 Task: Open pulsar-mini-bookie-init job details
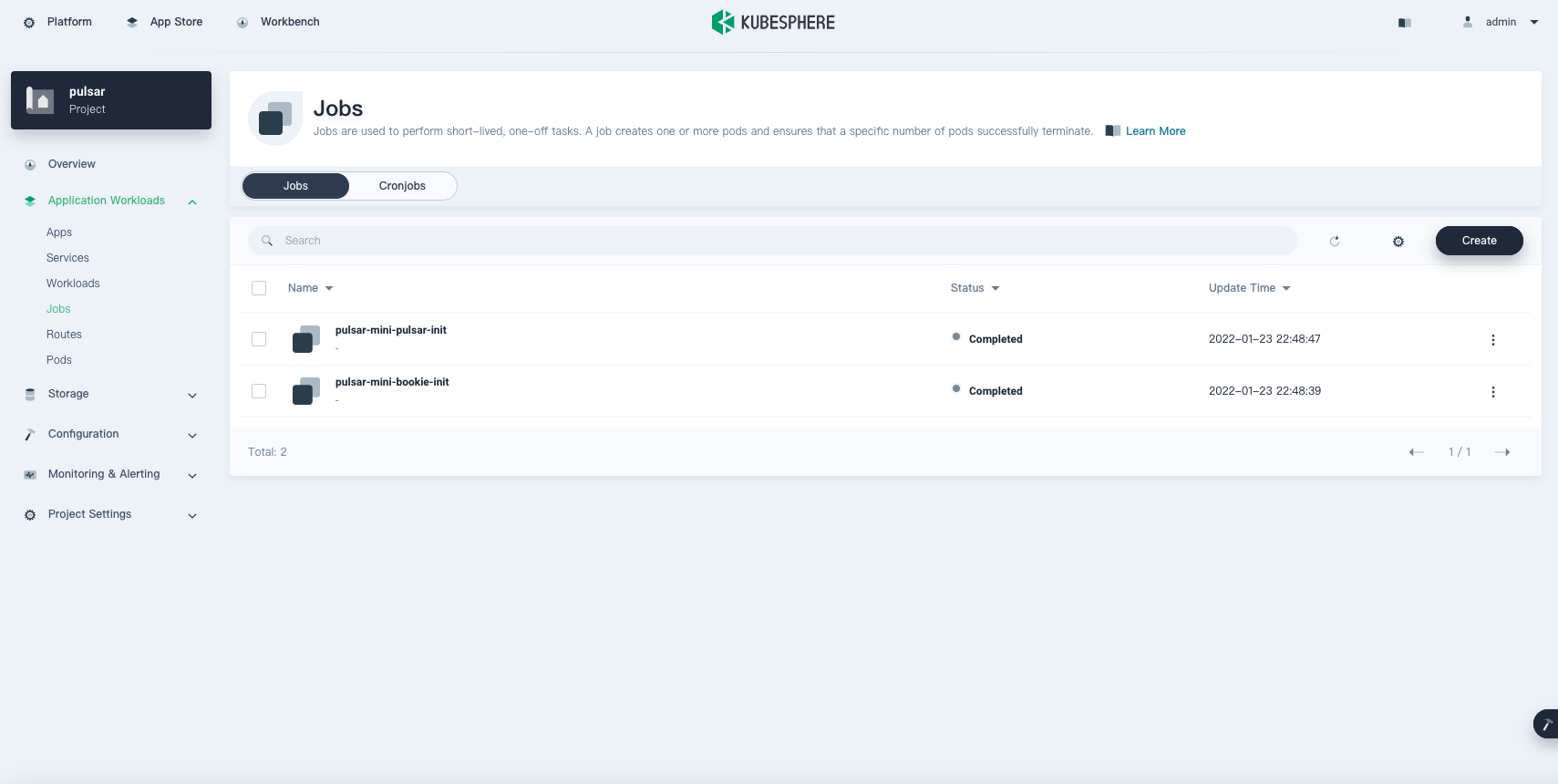click(392, 382)
